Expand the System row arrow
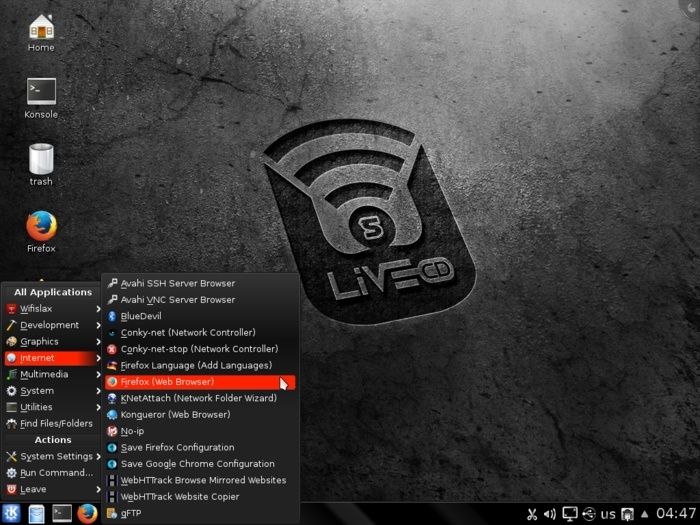The height and width of the screenshot is (525, 700). pyautogui.click(x=98, y=391)
